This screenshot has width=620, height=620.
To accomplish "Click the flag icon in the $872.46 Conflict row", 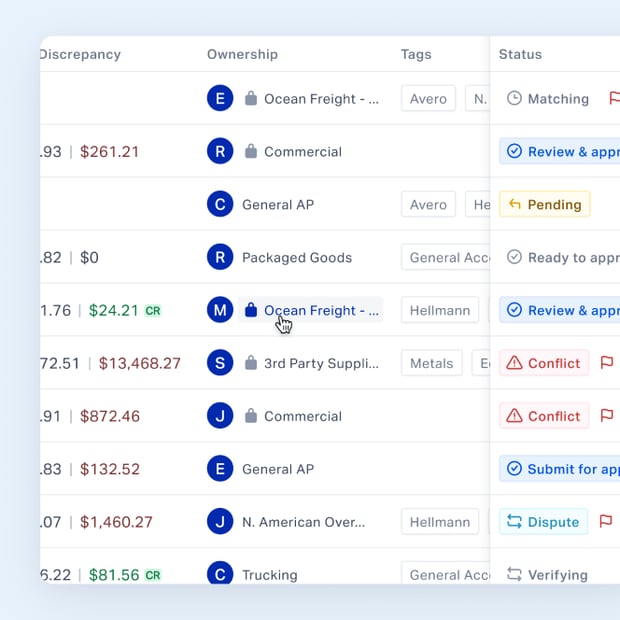I will (x=607, y=416).
